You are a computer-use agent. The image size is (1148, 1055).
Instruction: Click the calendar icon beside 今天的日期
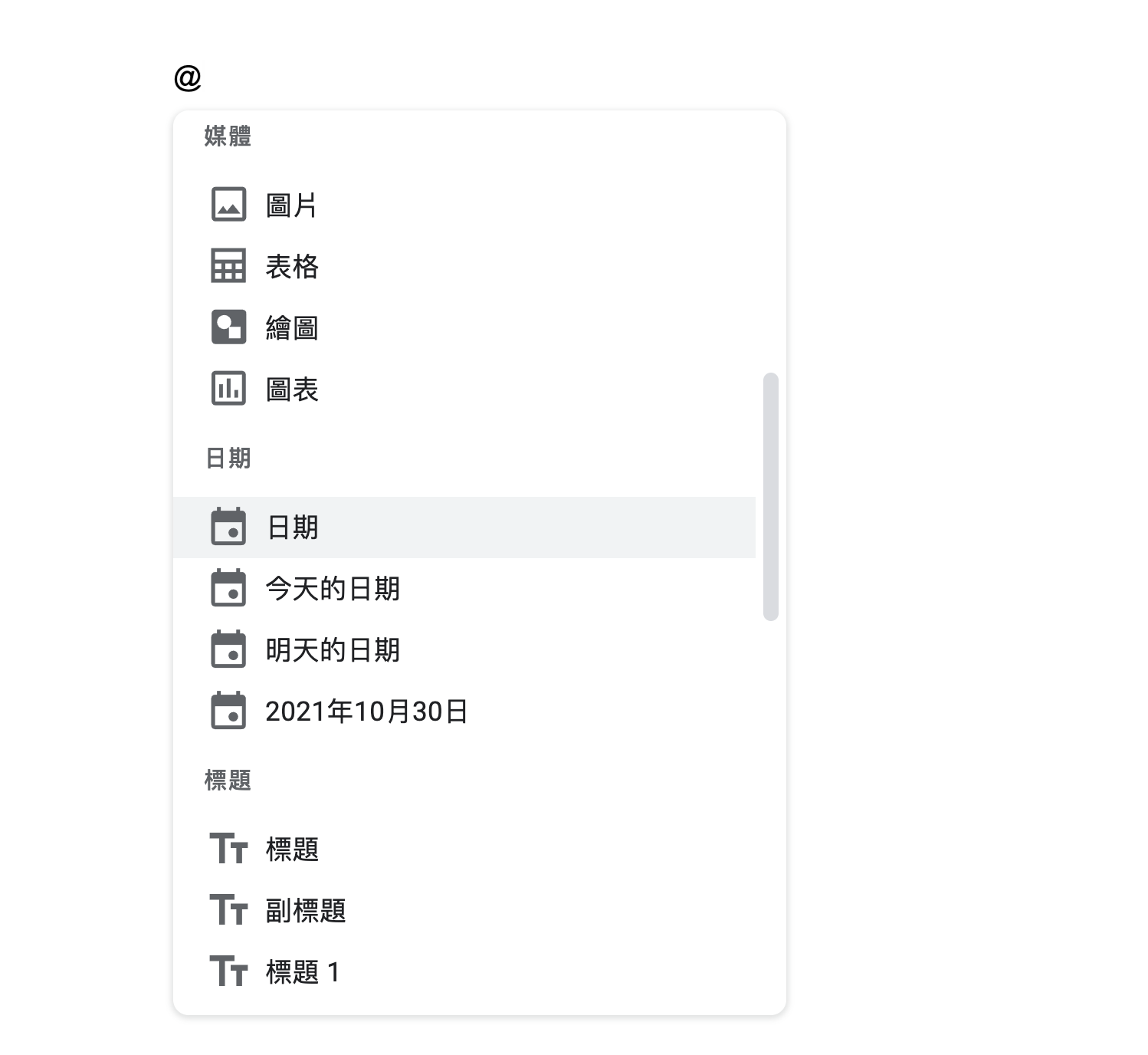228,588
